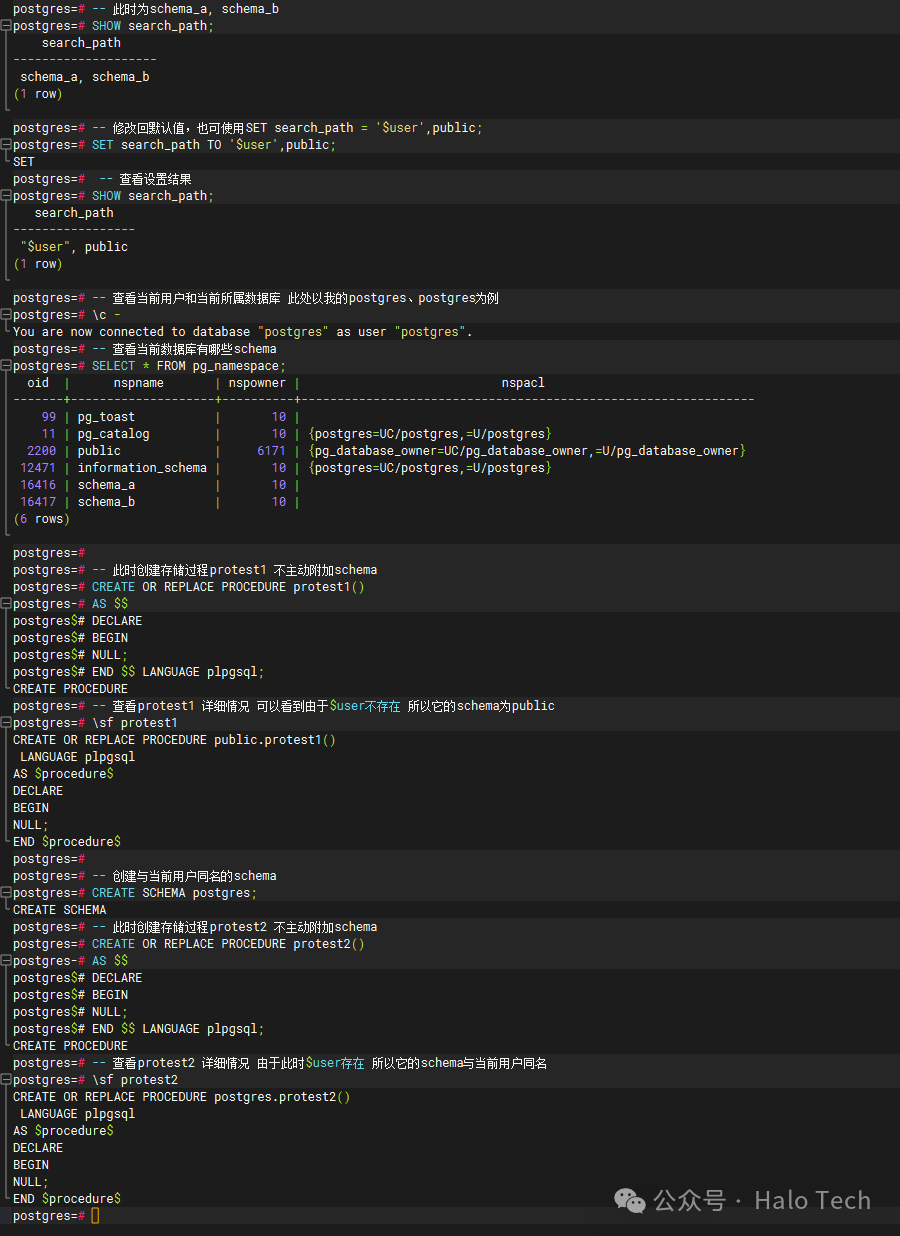Click "CREATE OR REPLACE PROCEDURE postgres.protest2()" output line

[182, 1097]
